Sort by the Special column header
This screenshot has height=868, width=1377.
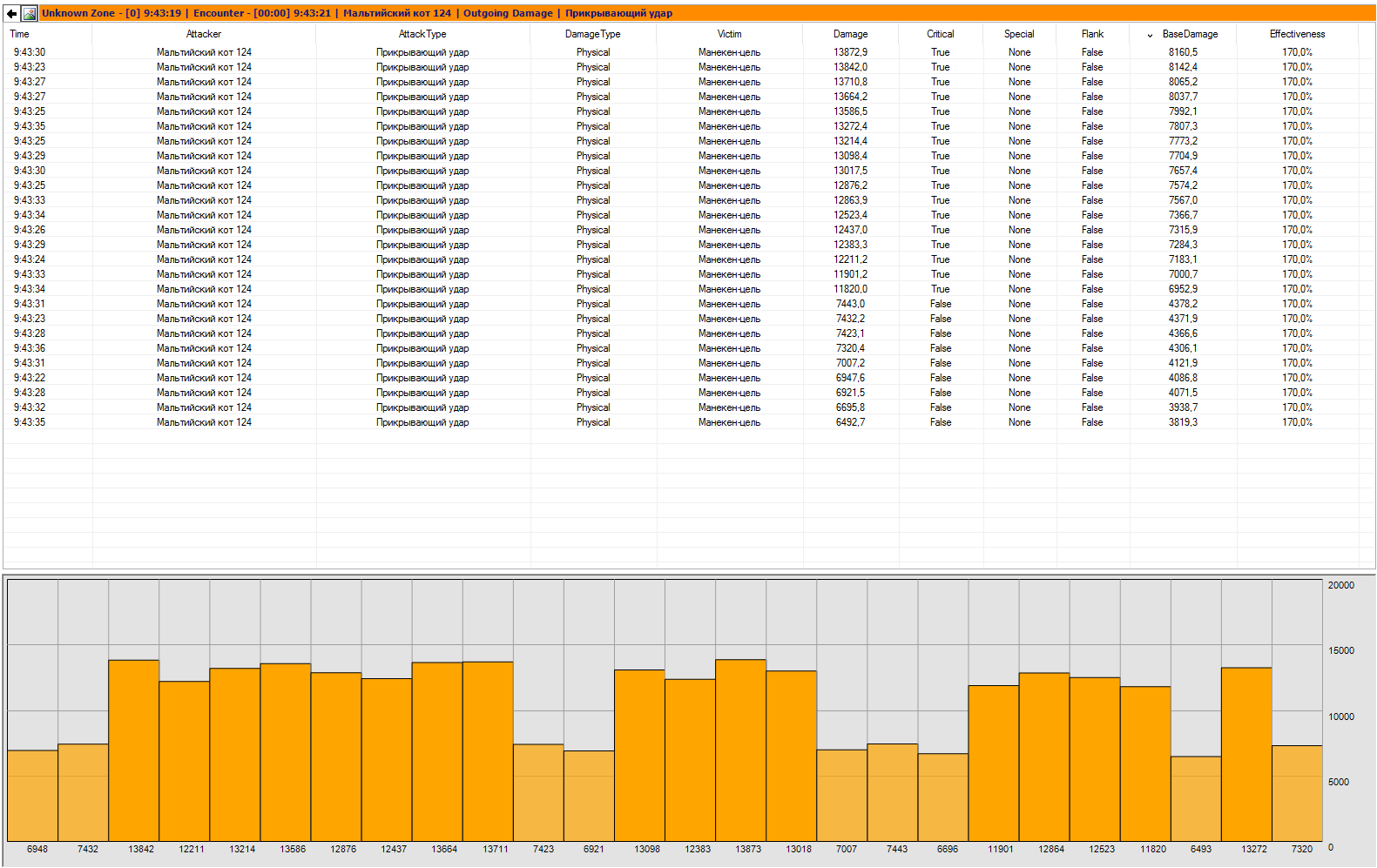[1019, 34]
